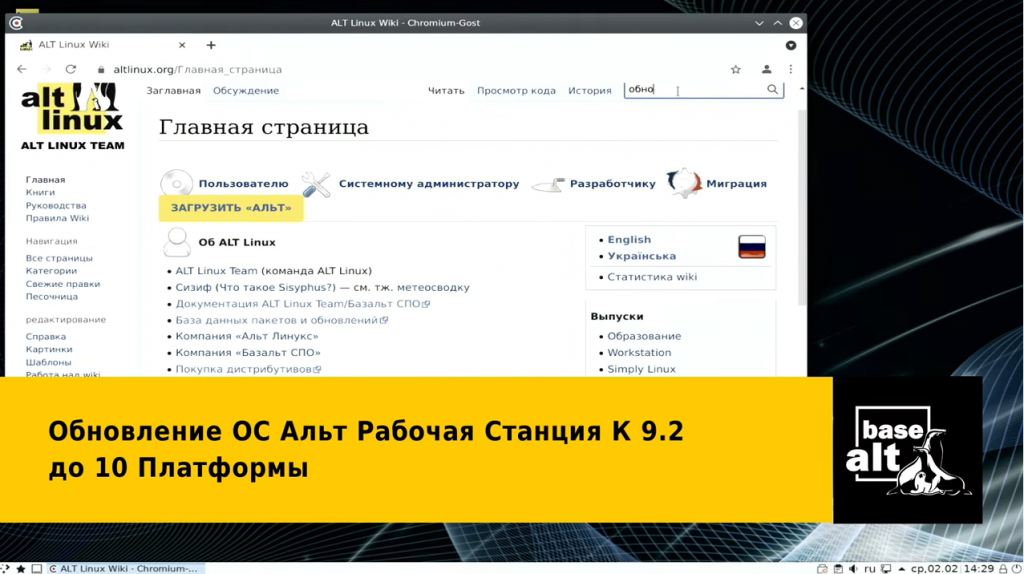The width and height of the screenshot is (1024, 574).
Task: Click the person icon beside Об ALT Linux
Action: [177, 242]
